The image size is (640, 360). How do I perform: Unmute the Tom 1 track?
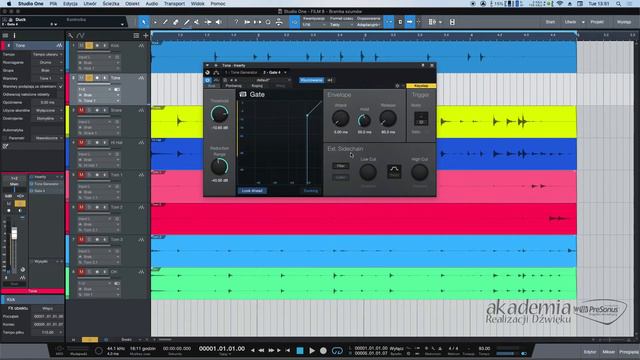tap(81, 175)
